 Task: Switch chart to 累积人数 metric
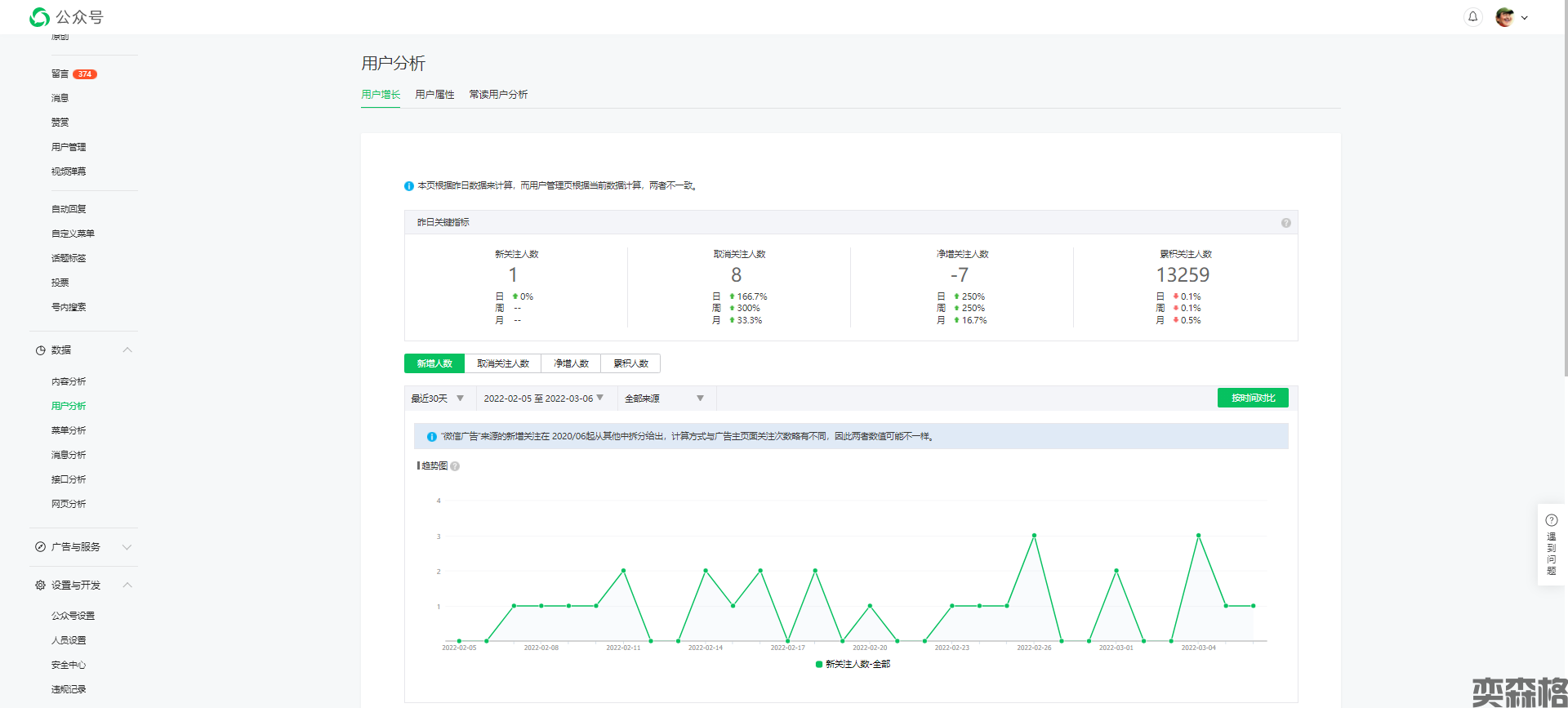pos(630,363)
